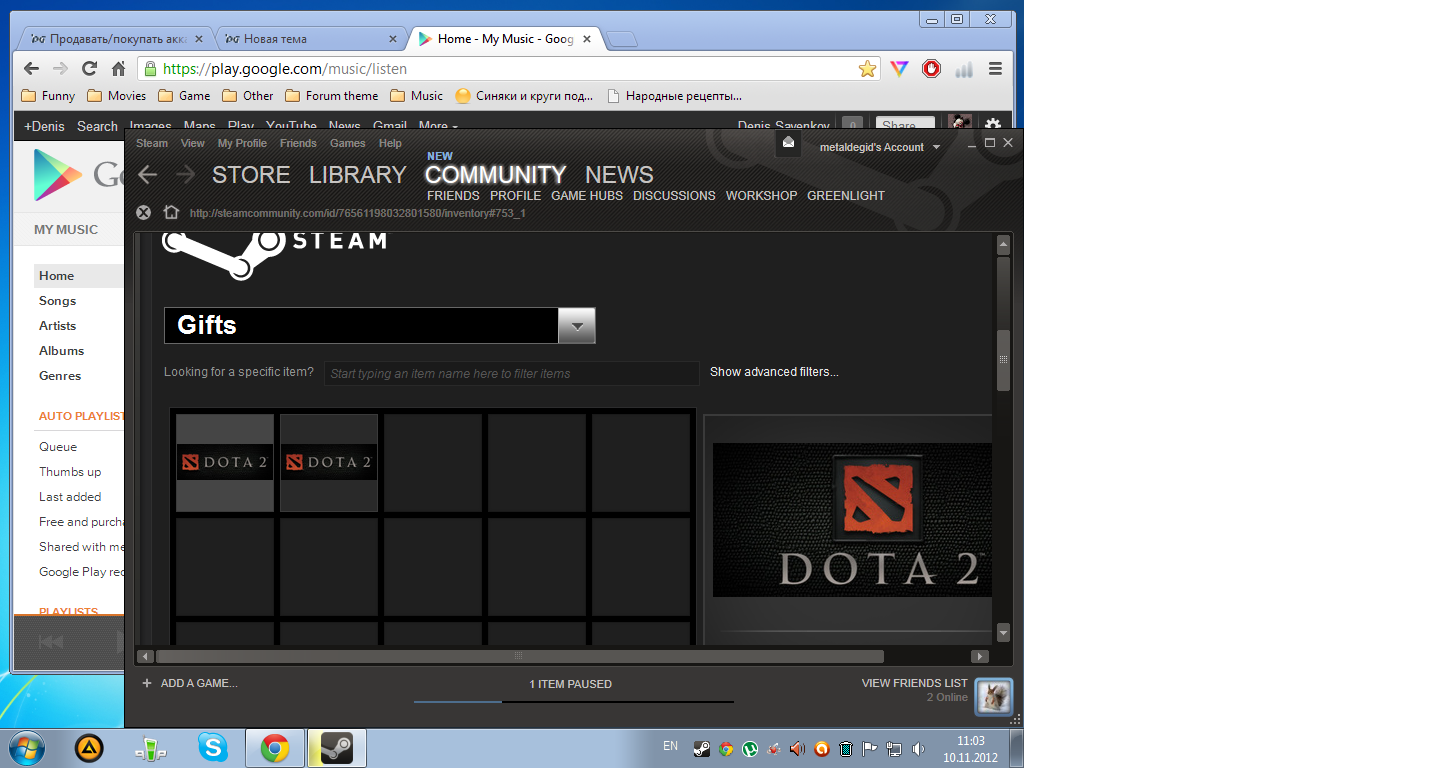The image size is (1434, 768).
Task: Open the Friends menu in Steam
Action: tap(298, 143)
